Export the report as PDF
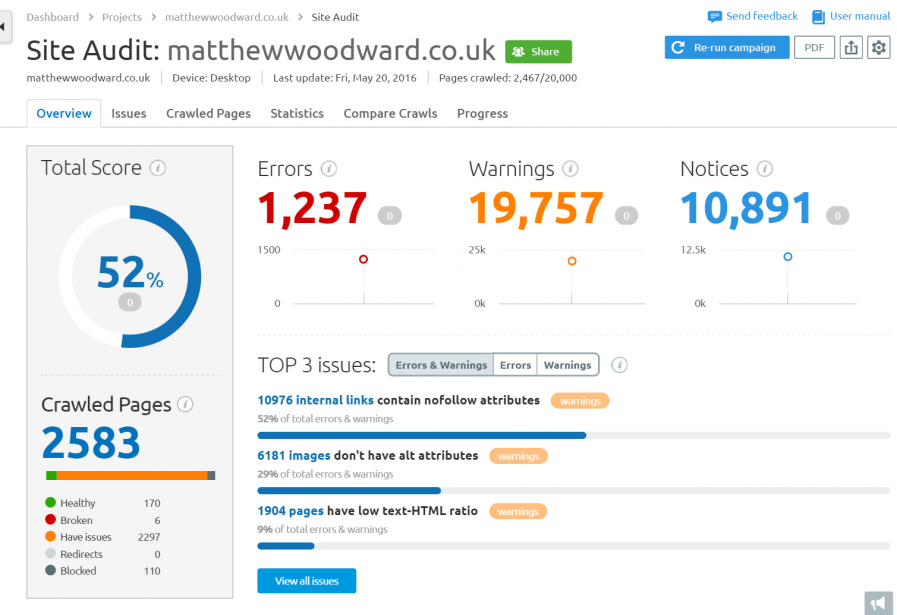The height and width of the screenshot is (615, 897). click(814, 47)
